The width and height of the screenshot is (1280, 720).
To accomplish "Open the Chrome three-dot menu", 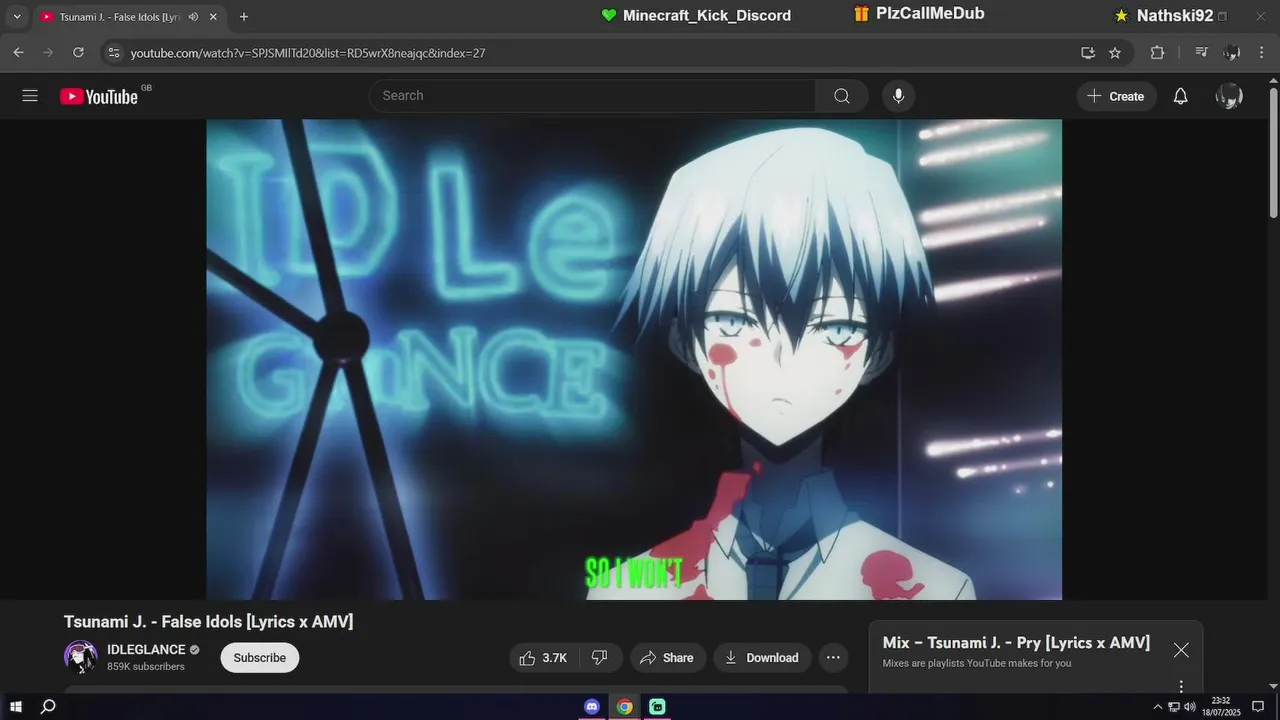I will click(1262, 53).
